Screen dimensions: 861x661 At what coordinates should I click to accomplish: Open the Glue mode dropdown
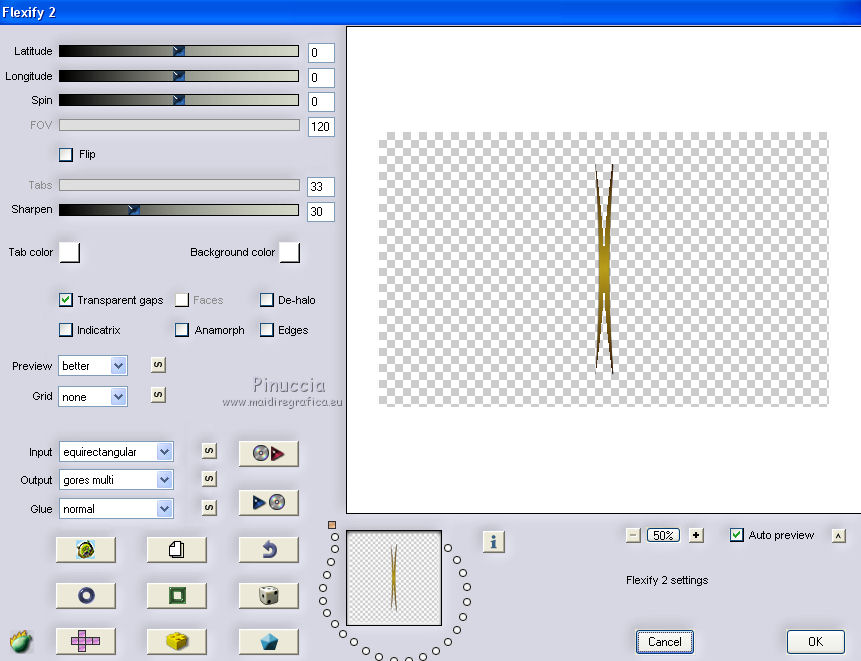[116, 509]
